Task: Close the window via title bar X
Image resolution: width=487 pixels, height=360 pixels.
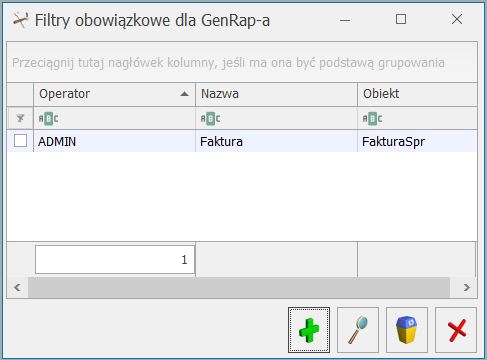Action: [457, 19]
